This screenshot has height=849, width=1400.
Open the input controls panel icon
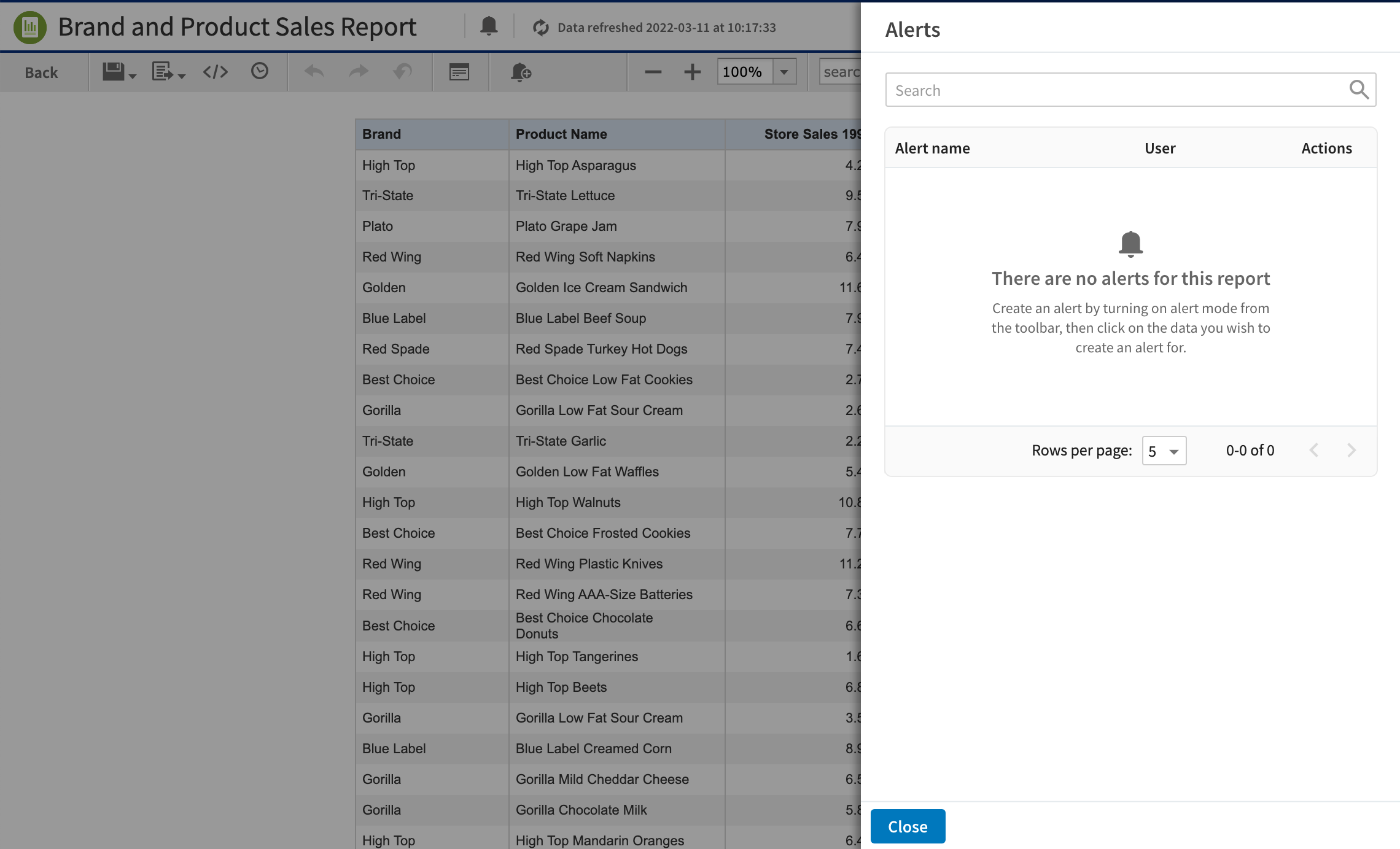[459, 72]
